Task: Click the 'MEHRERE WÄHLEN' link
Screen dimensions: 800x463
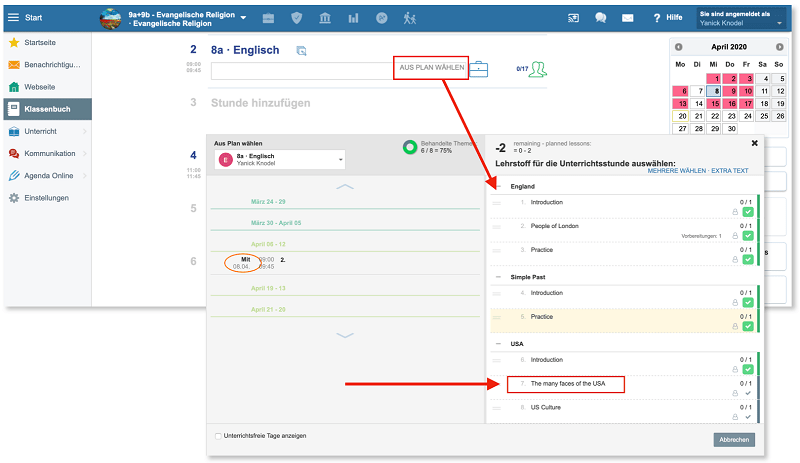Action: pyautogui.click(x=677, y=172)
